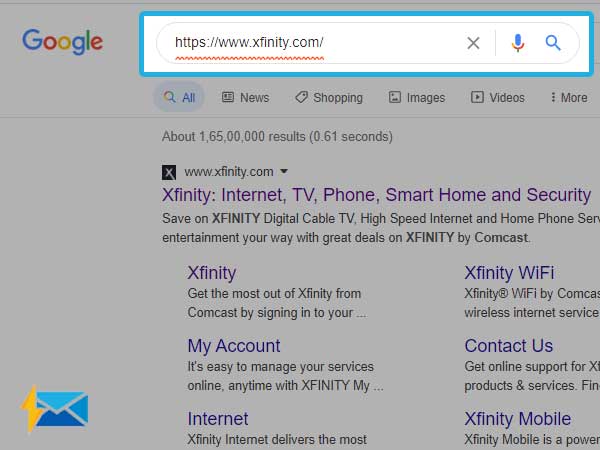
Task: Click the blue magnifier search icon
Action: [553, 43]
